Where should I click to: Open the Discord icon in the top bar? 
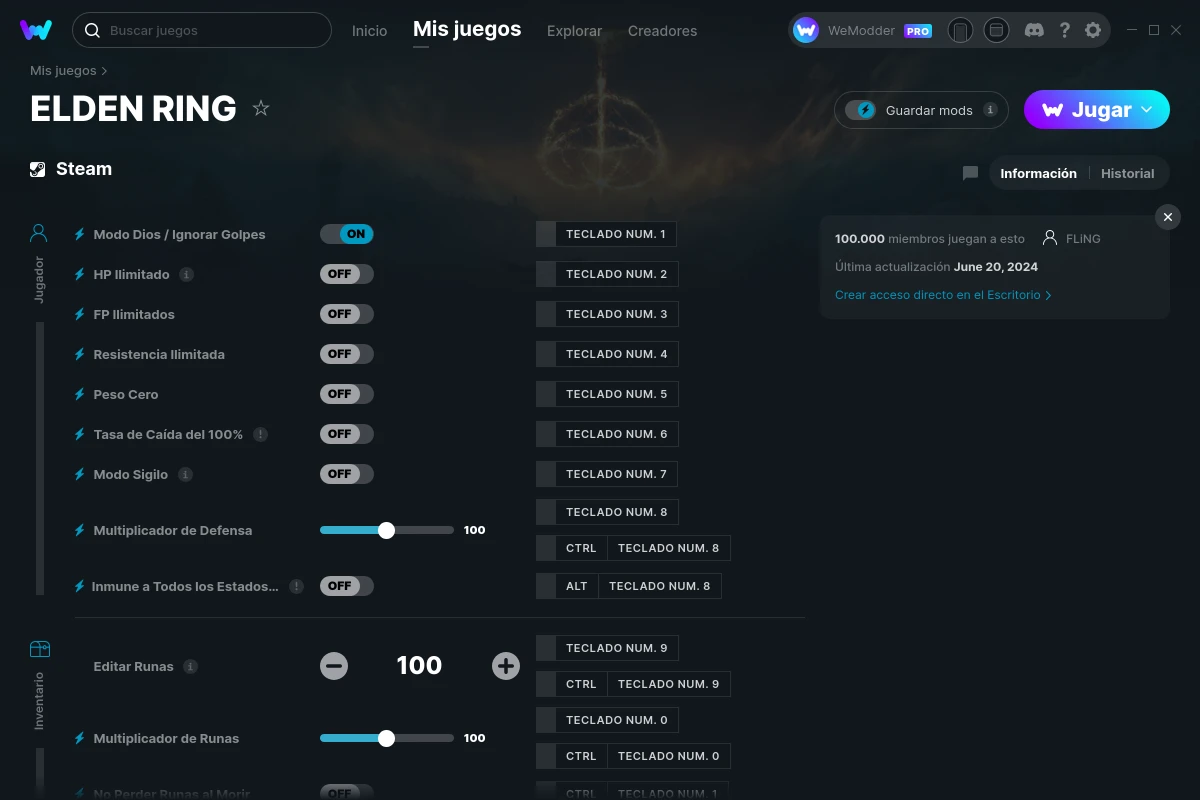(1034, 30)
